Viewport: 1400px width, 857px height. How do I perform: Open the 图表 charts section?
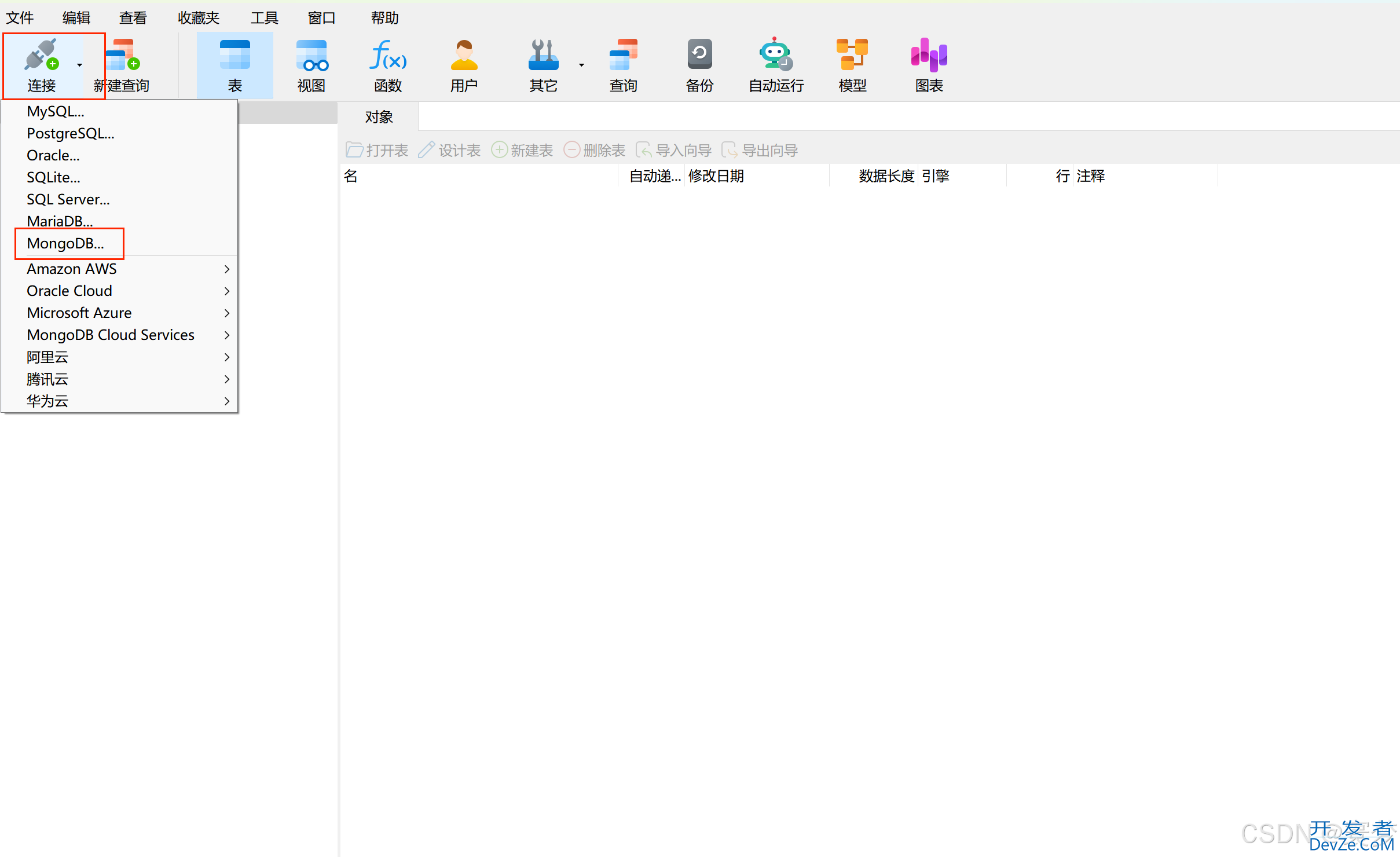coord(929,65)
